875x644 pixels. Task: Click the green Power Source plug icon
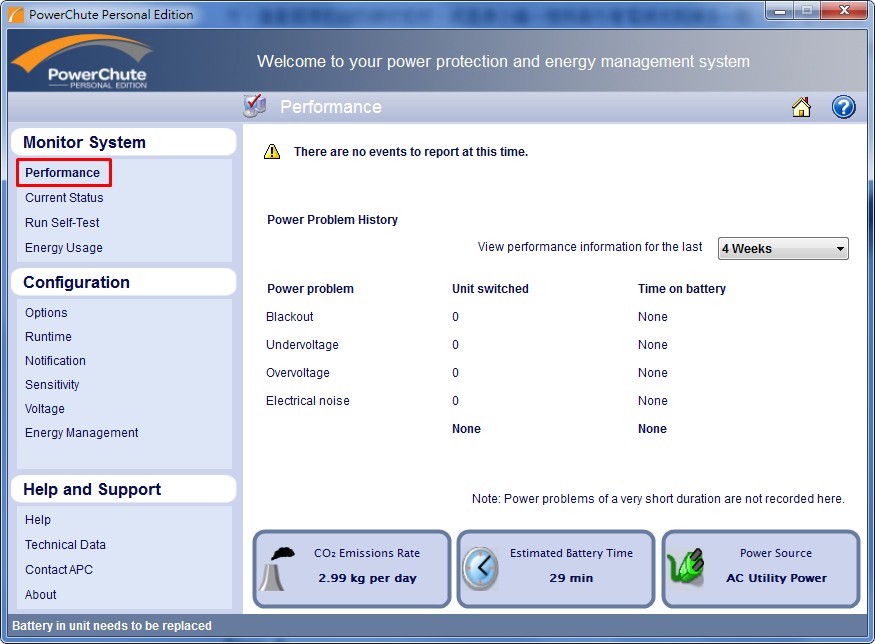click(686, 568)
